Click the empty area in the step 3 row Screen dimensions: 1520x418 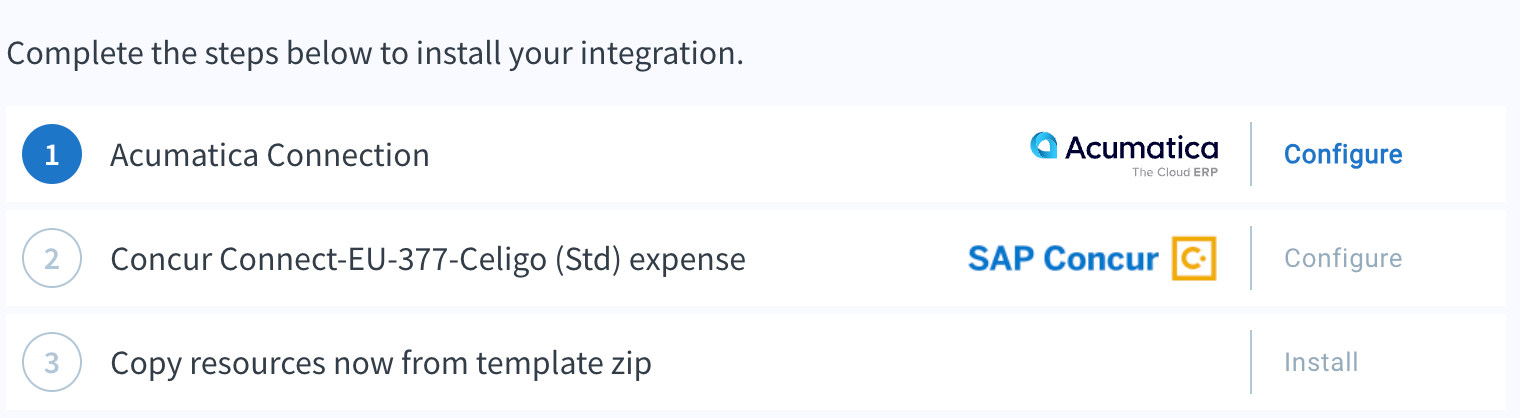coord(950,362)
